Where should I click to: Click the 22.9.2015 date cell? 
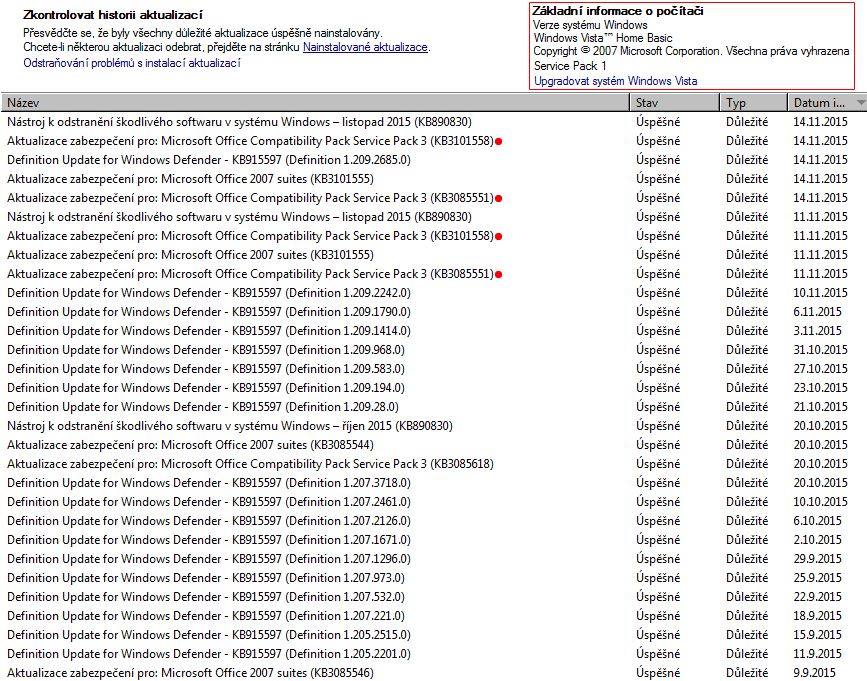tap(817, 597)
